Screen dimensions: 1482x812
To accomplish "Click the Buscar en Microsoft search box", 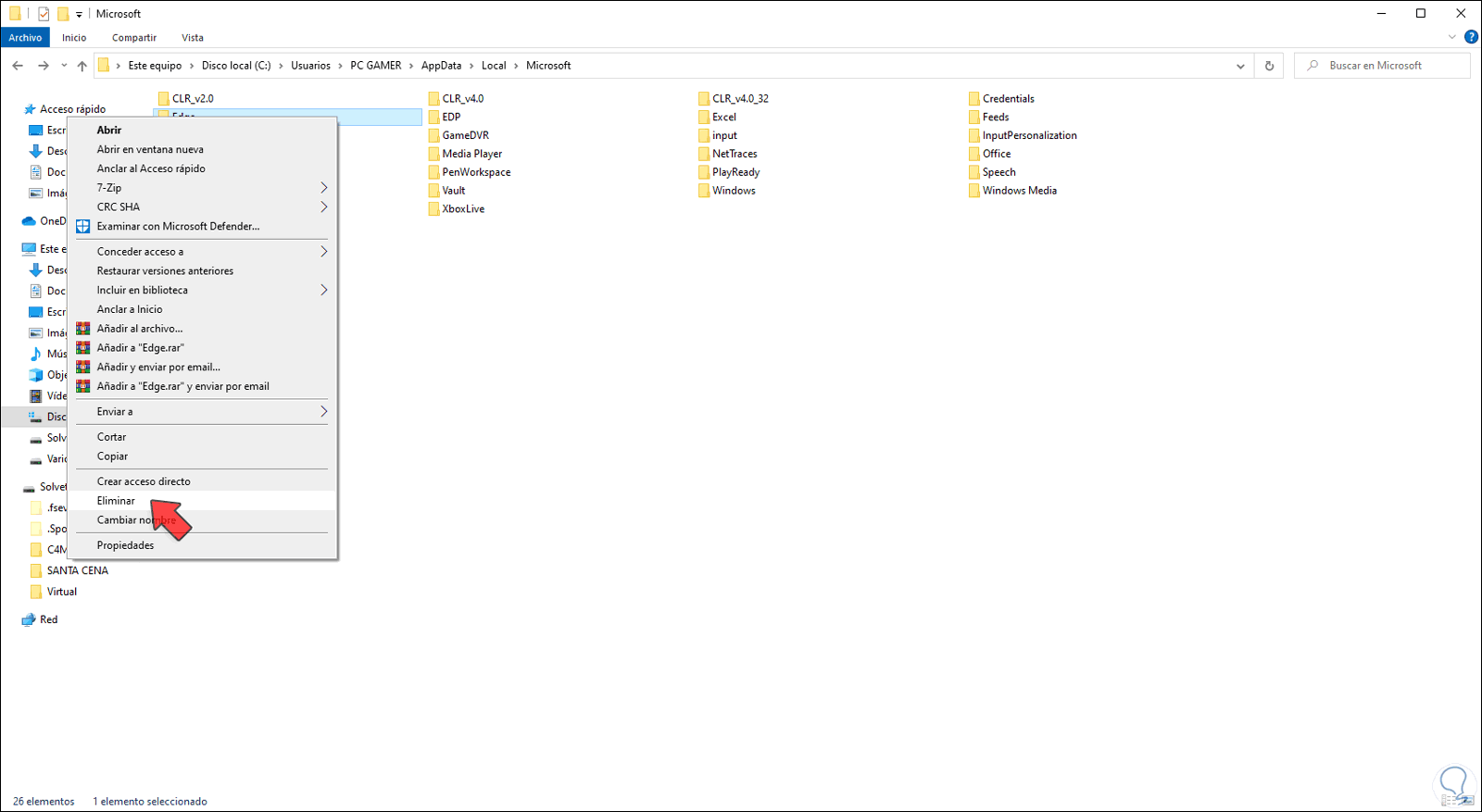I will 1382,66.
